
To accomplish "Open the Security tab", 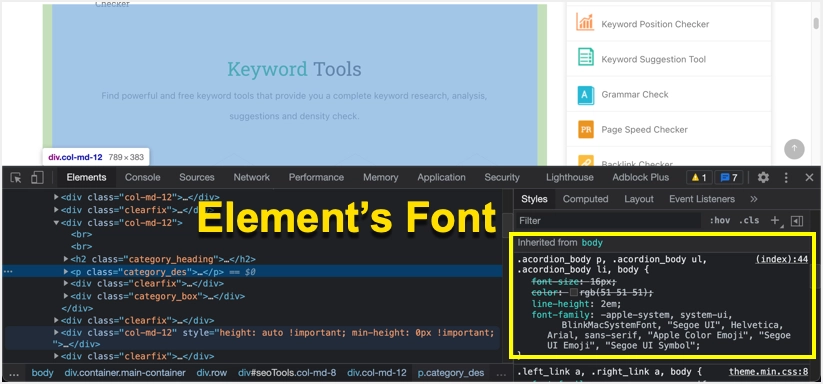I will 502,177.
